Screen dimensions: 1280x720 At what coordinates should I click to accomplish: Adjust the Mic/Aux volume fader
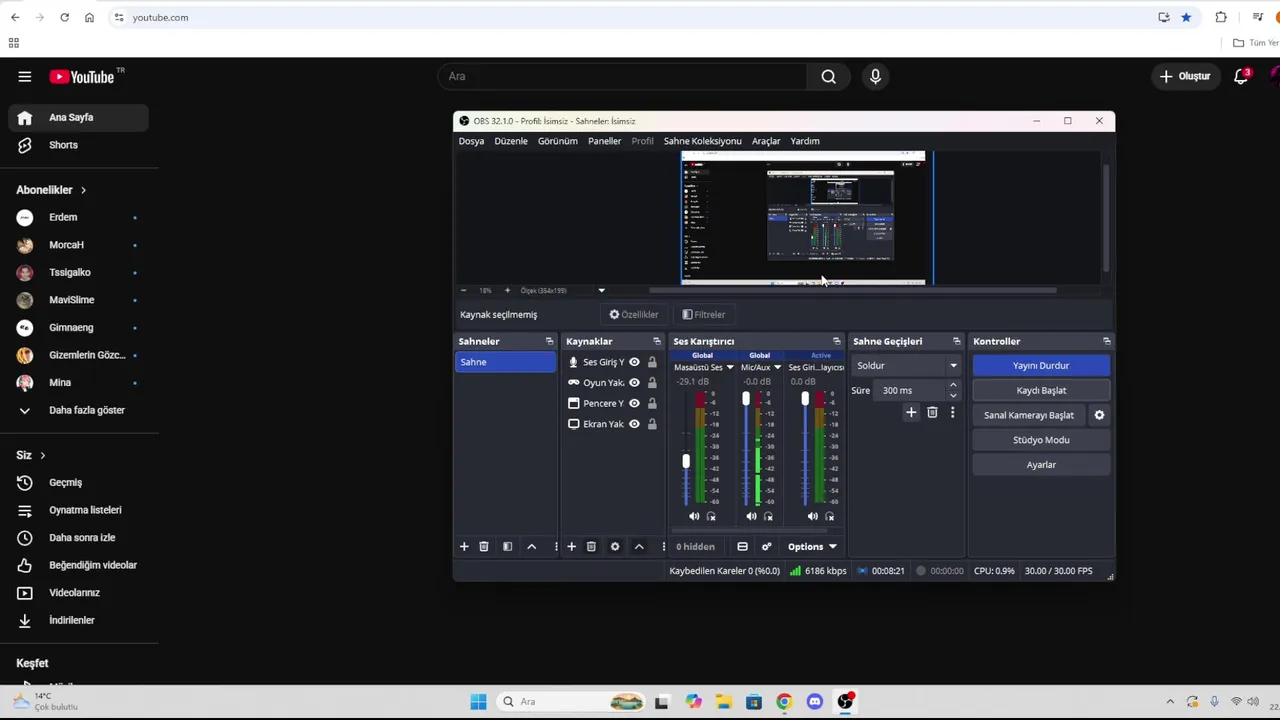pyautogui.click(x=745, y=399)
